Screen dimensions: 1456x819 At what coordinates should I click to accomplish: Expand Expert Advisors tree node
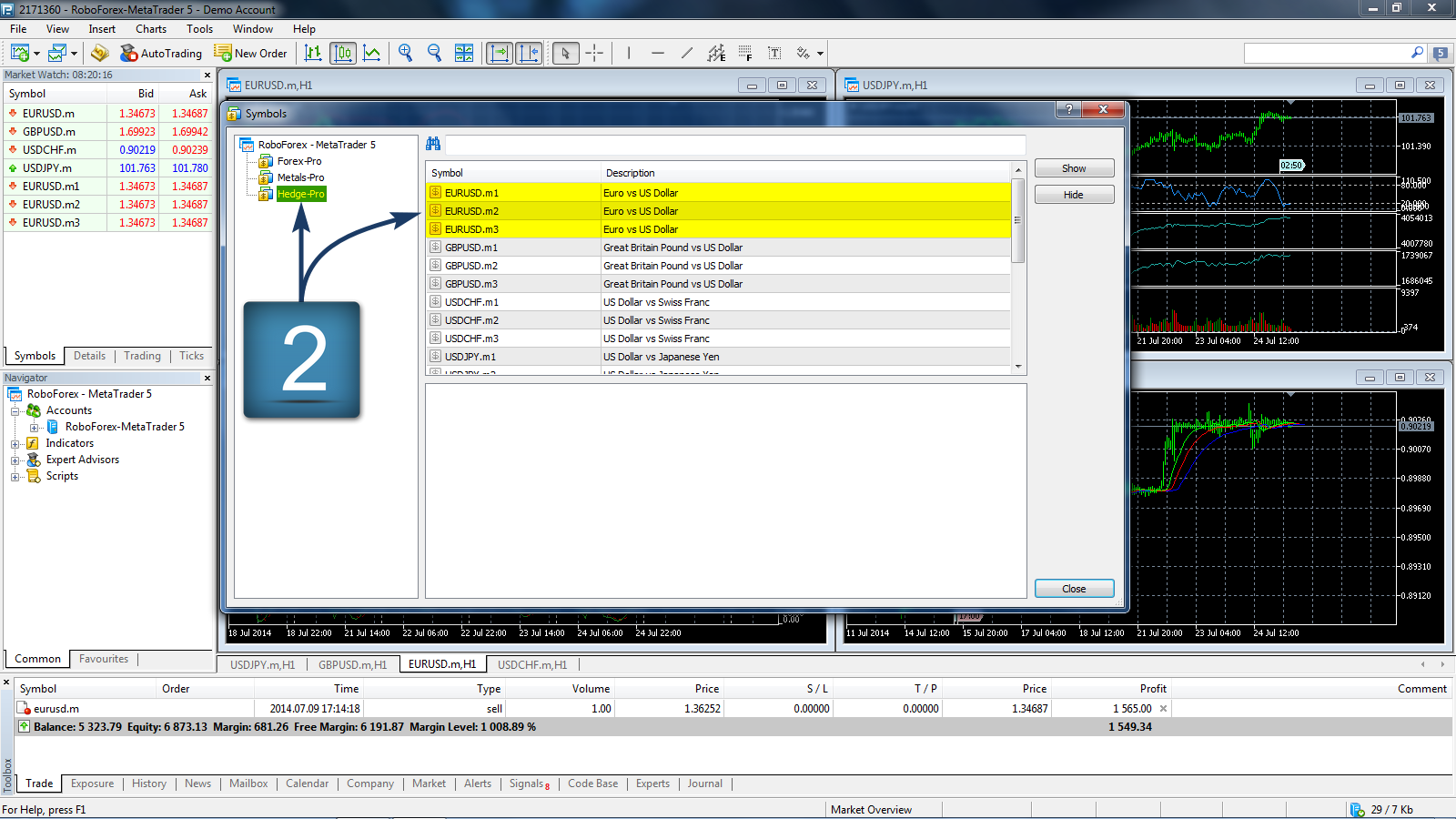15,460
